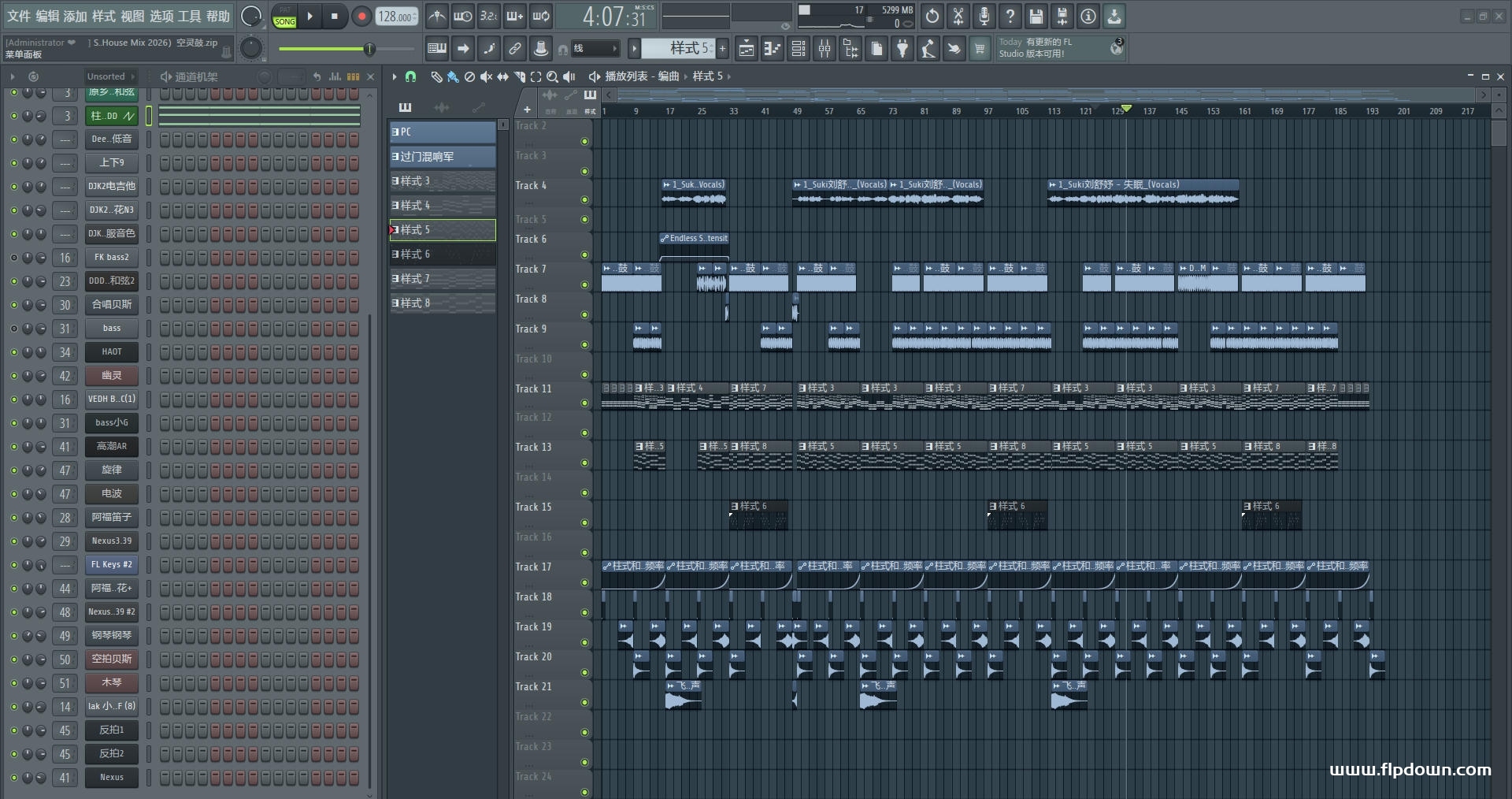Toggle the playlist magnet snap icon

[x=410, y=76]
